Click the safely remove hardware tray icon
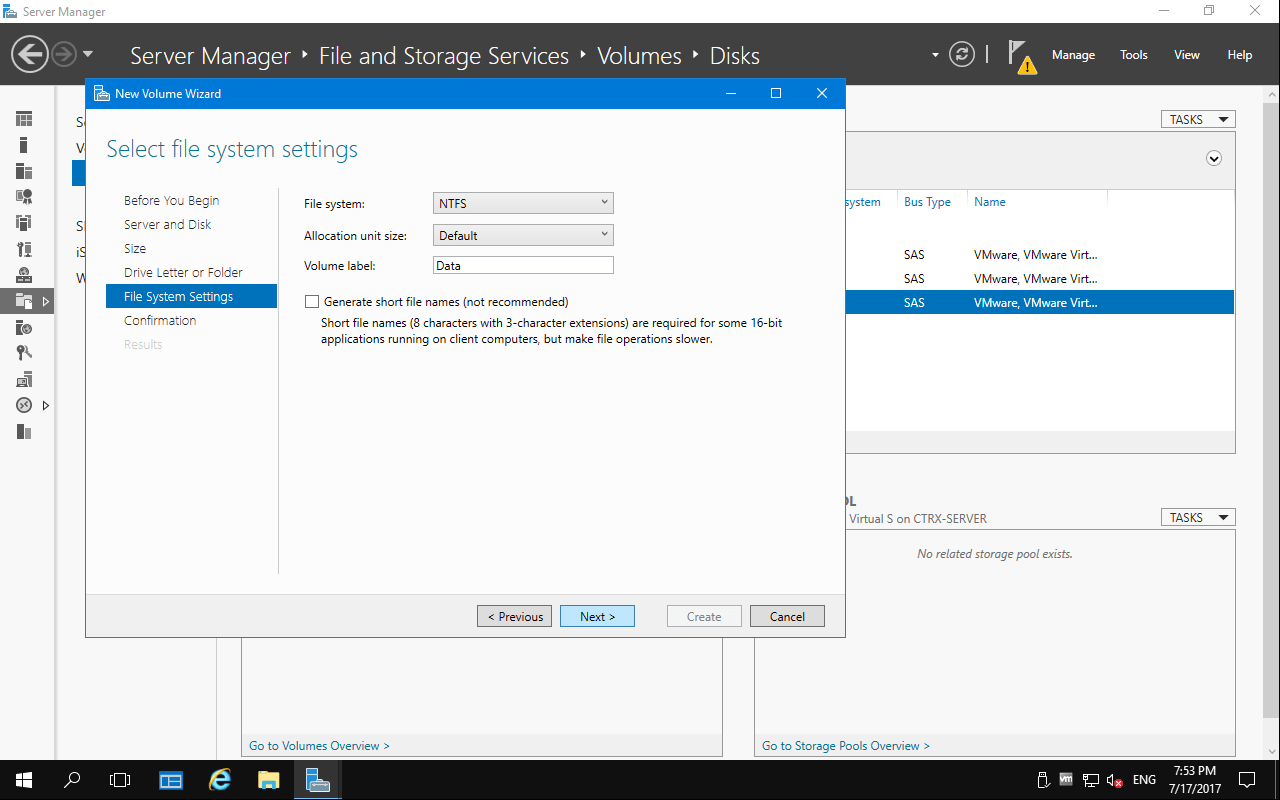 tap(1043, 780)
